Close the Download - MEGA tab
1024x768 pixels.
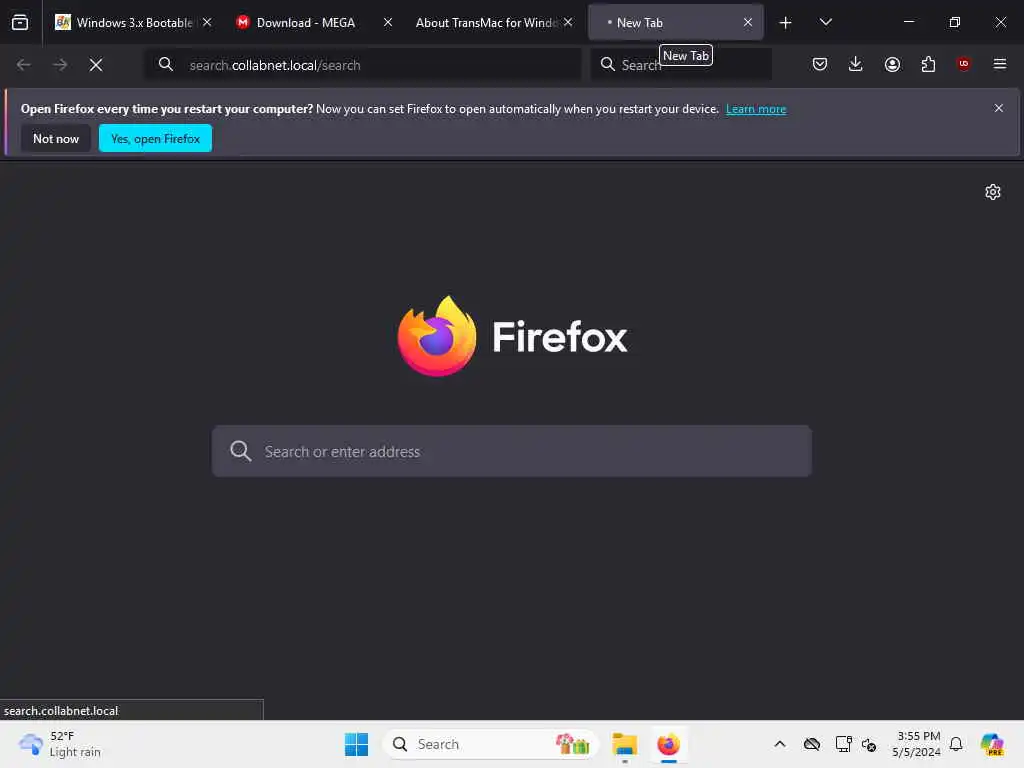tap(387, 22)
